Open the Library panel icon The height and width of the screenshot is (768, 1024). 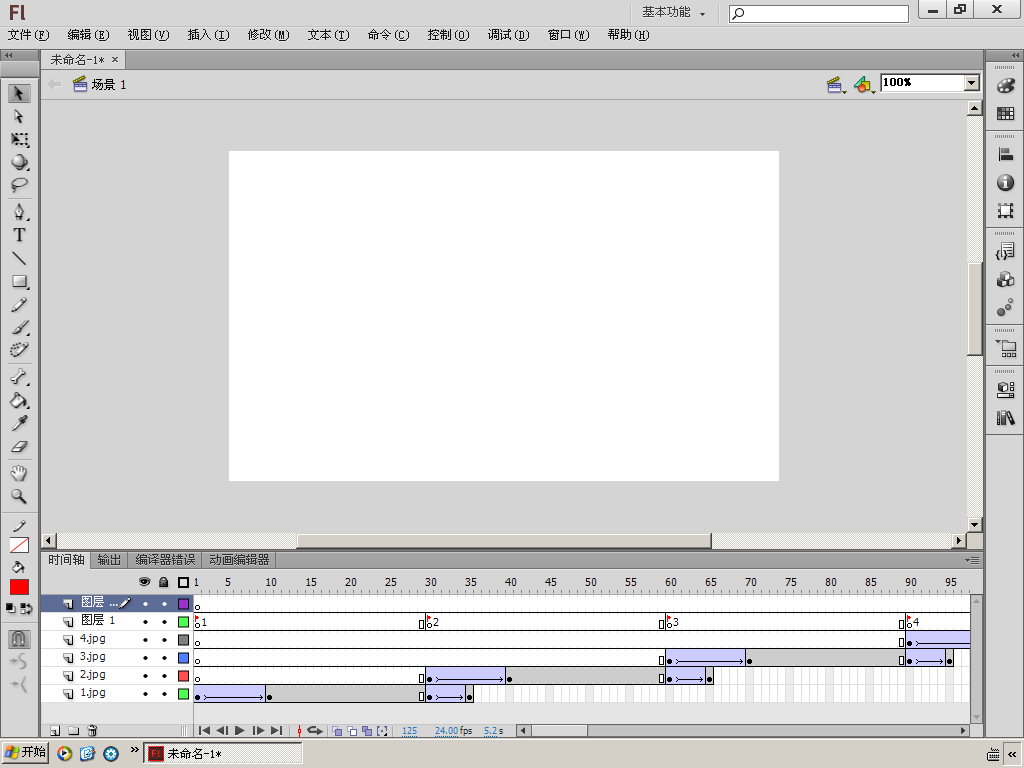pos(1005,418)
